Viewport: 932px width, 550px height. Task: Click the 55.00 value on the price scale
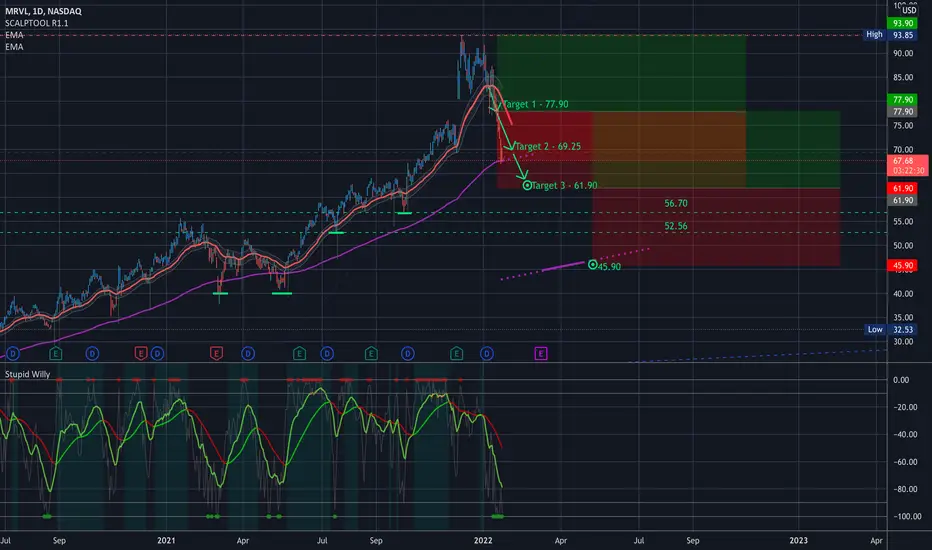coord(902,221)
